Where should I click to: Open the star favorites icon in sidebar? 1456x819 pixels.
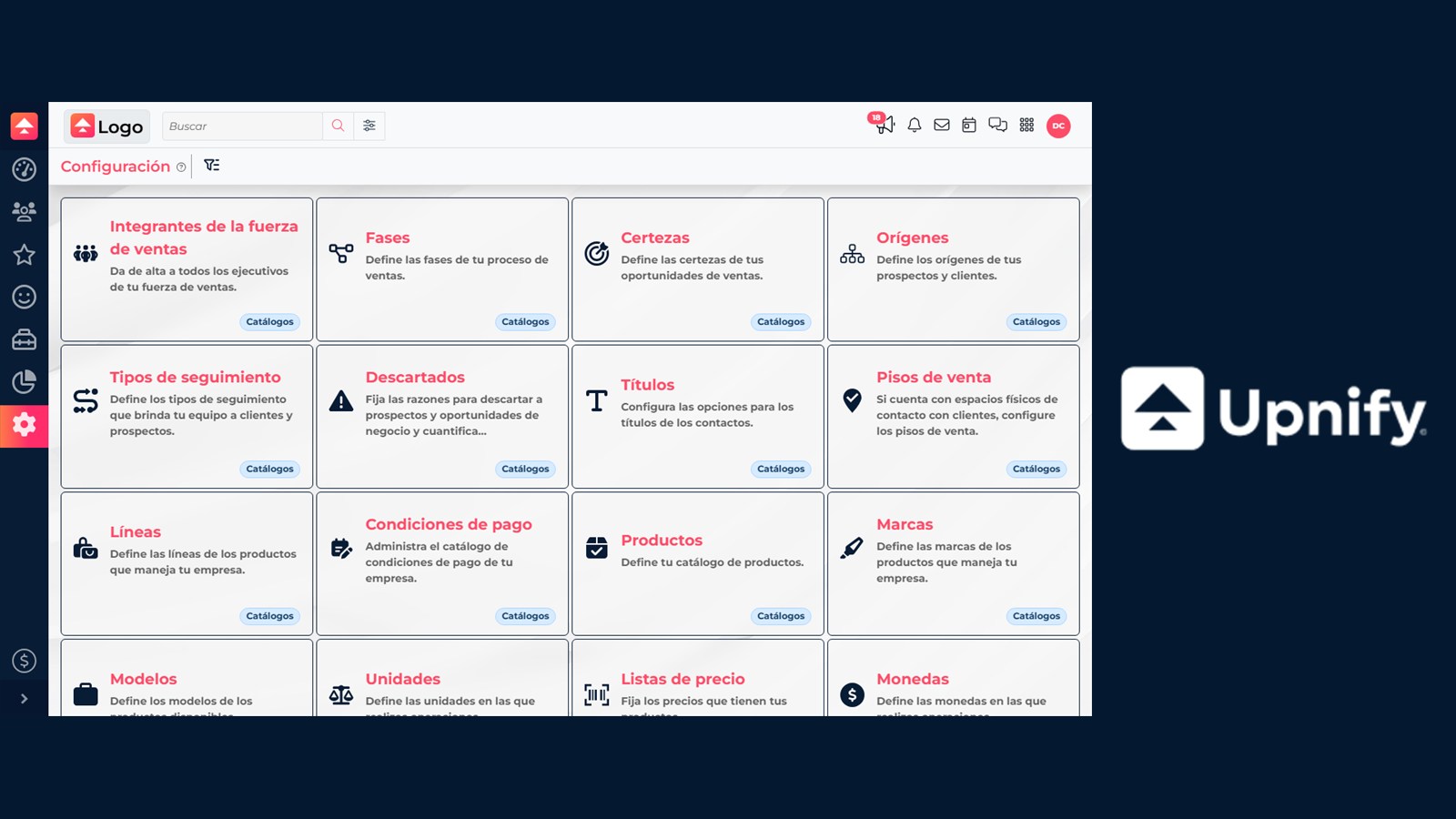pyautogui.click(x=24, y=255)
